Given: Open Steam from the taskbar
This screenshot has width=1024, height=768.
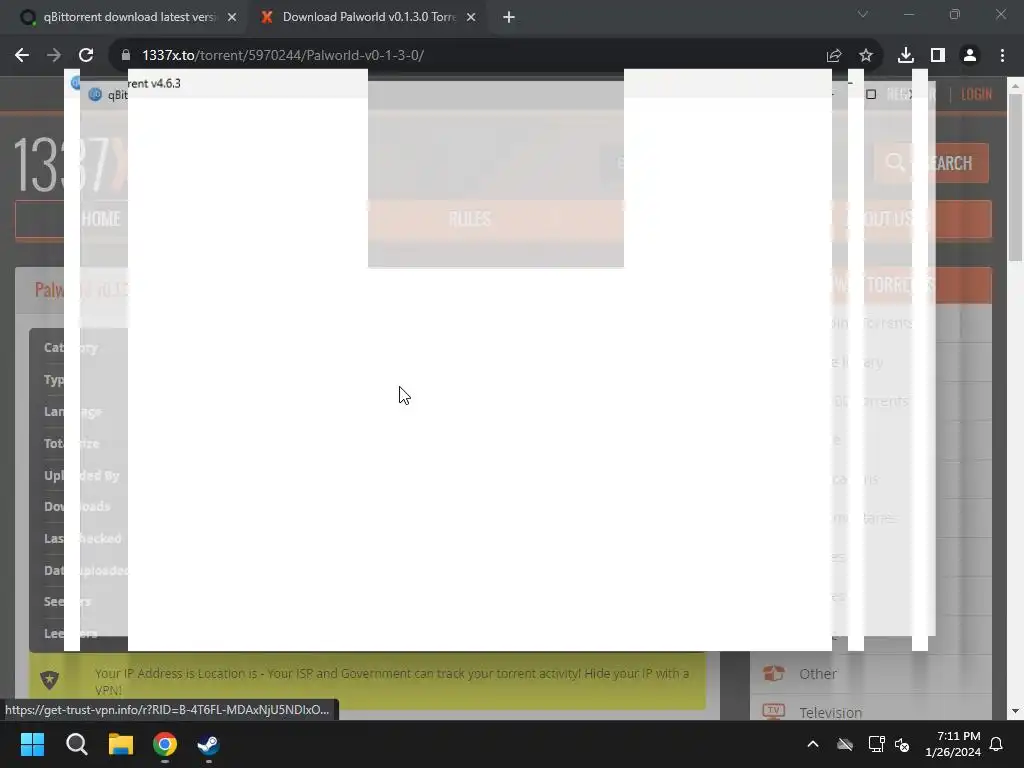Looking at the screenshot, I should point(208,744).
